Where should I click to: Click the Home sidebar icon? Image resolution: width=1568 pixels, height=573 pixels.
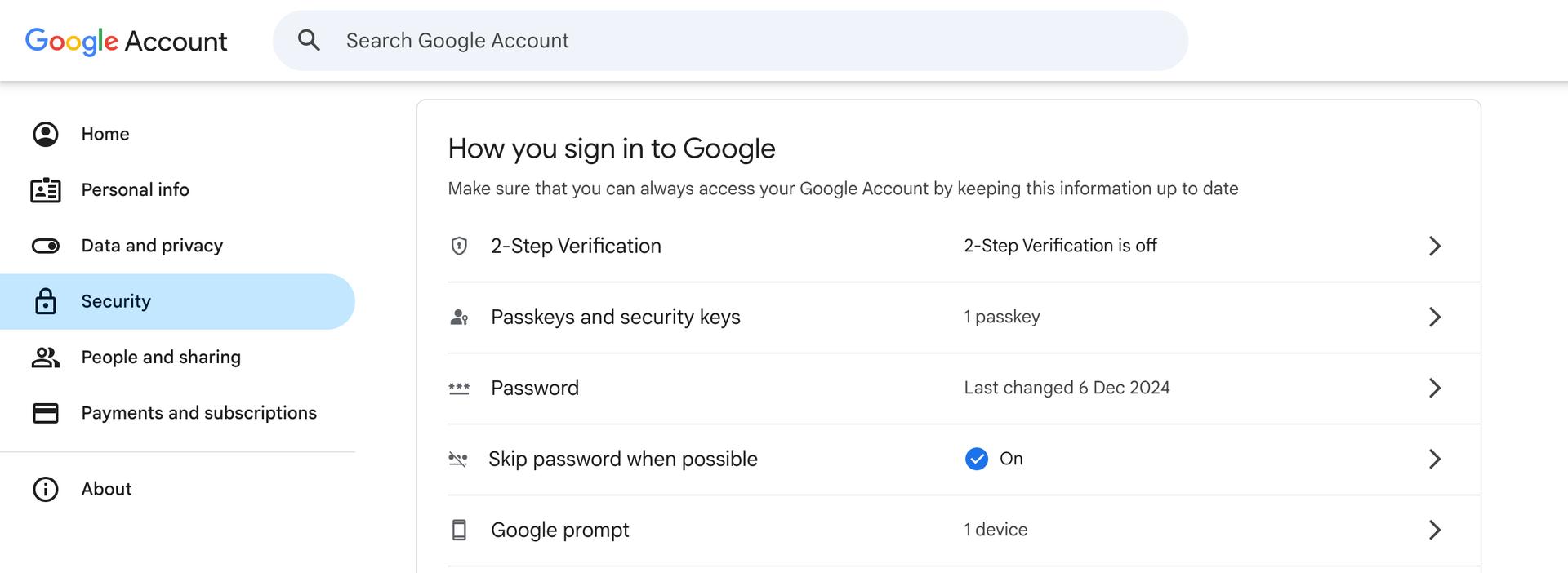[x=45, y=134]
